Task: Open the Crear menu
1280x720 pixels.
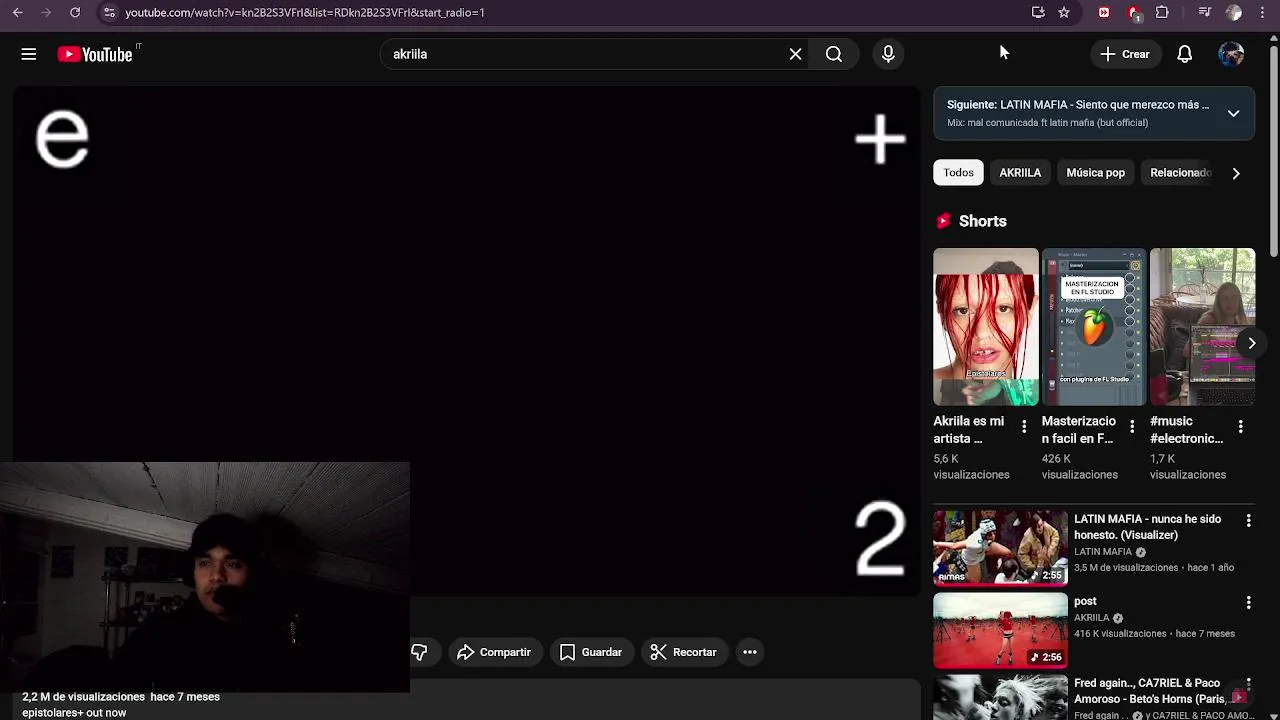Action: pyautogui.click(x=1125, y=54)
